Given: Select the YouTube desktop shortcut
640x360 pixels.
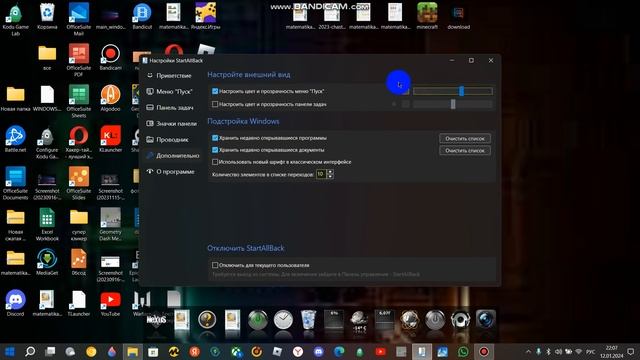Looking at the screenshot, I should (x=110, y=303).
